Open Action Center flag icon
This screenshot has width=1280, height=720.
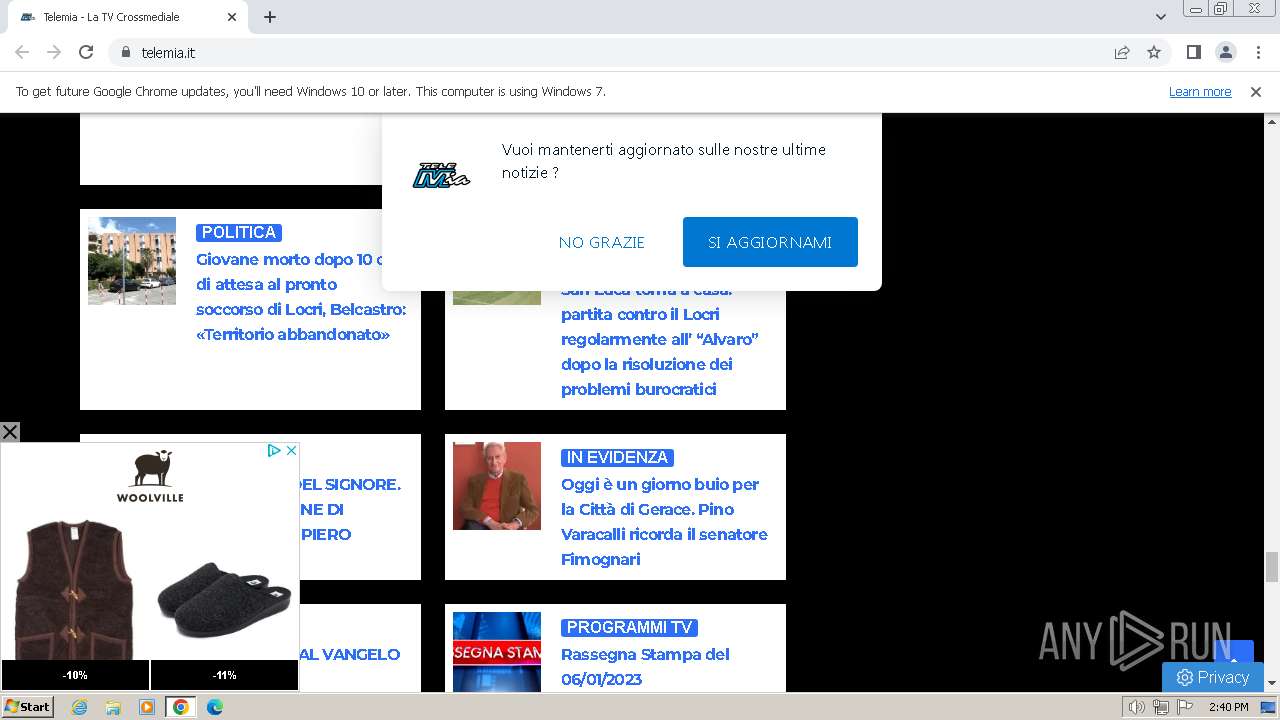point(1185,707)
